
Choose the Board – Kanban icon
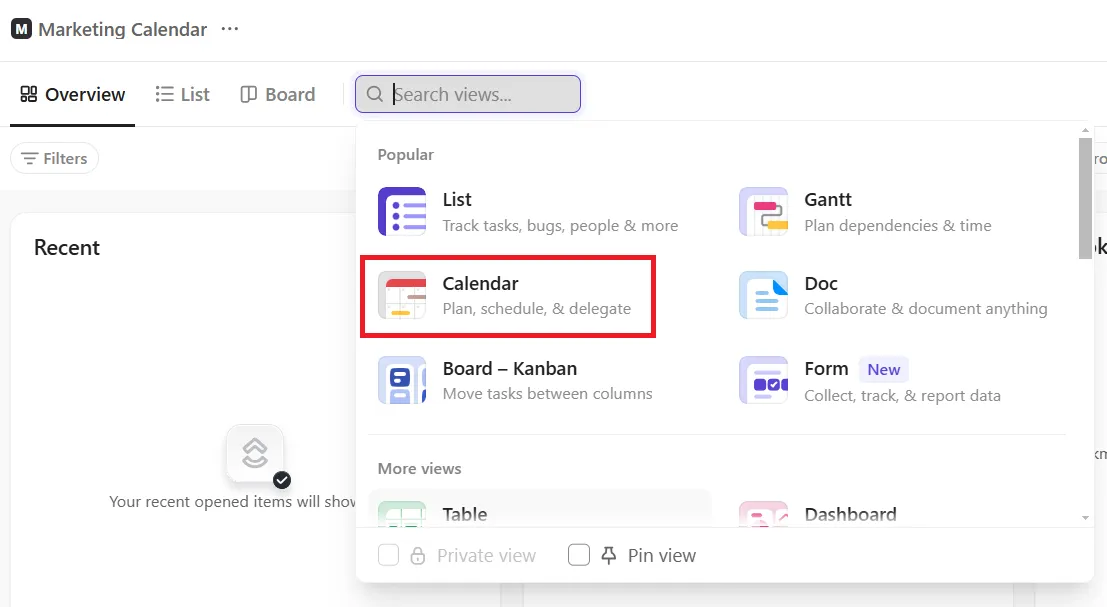402,380
